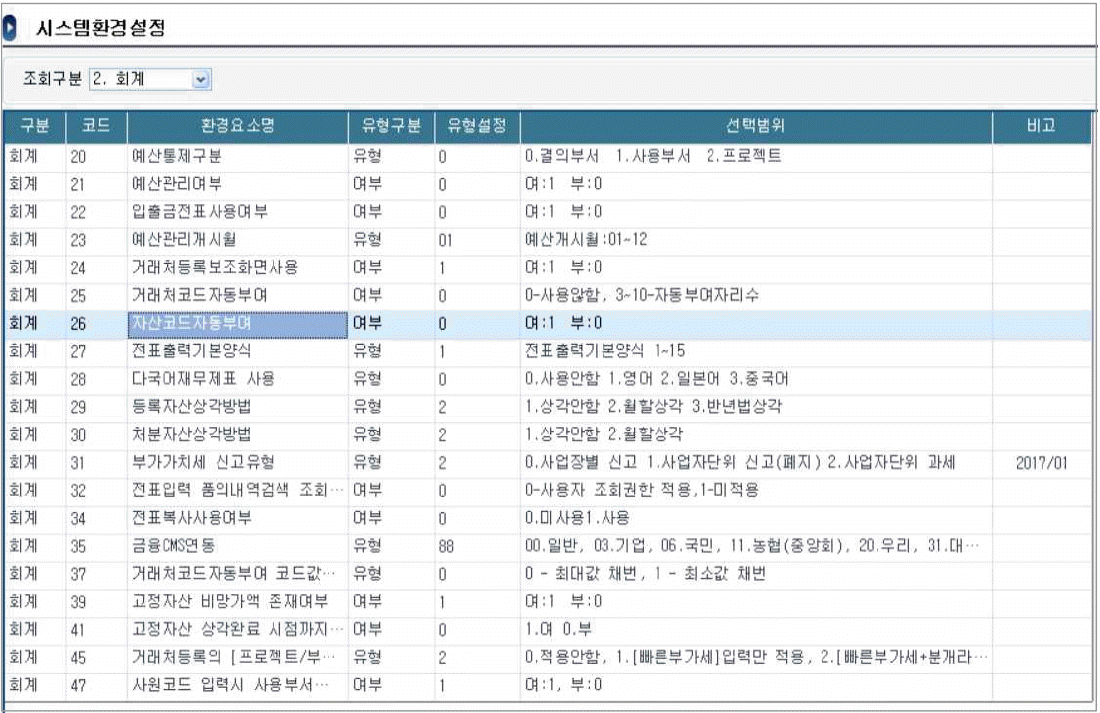The width and height of the screenshot is (1100, 713).
Task: Open the 조회구분 dropdown arrow
Action: pyautogui.click(x=201, y=79)
